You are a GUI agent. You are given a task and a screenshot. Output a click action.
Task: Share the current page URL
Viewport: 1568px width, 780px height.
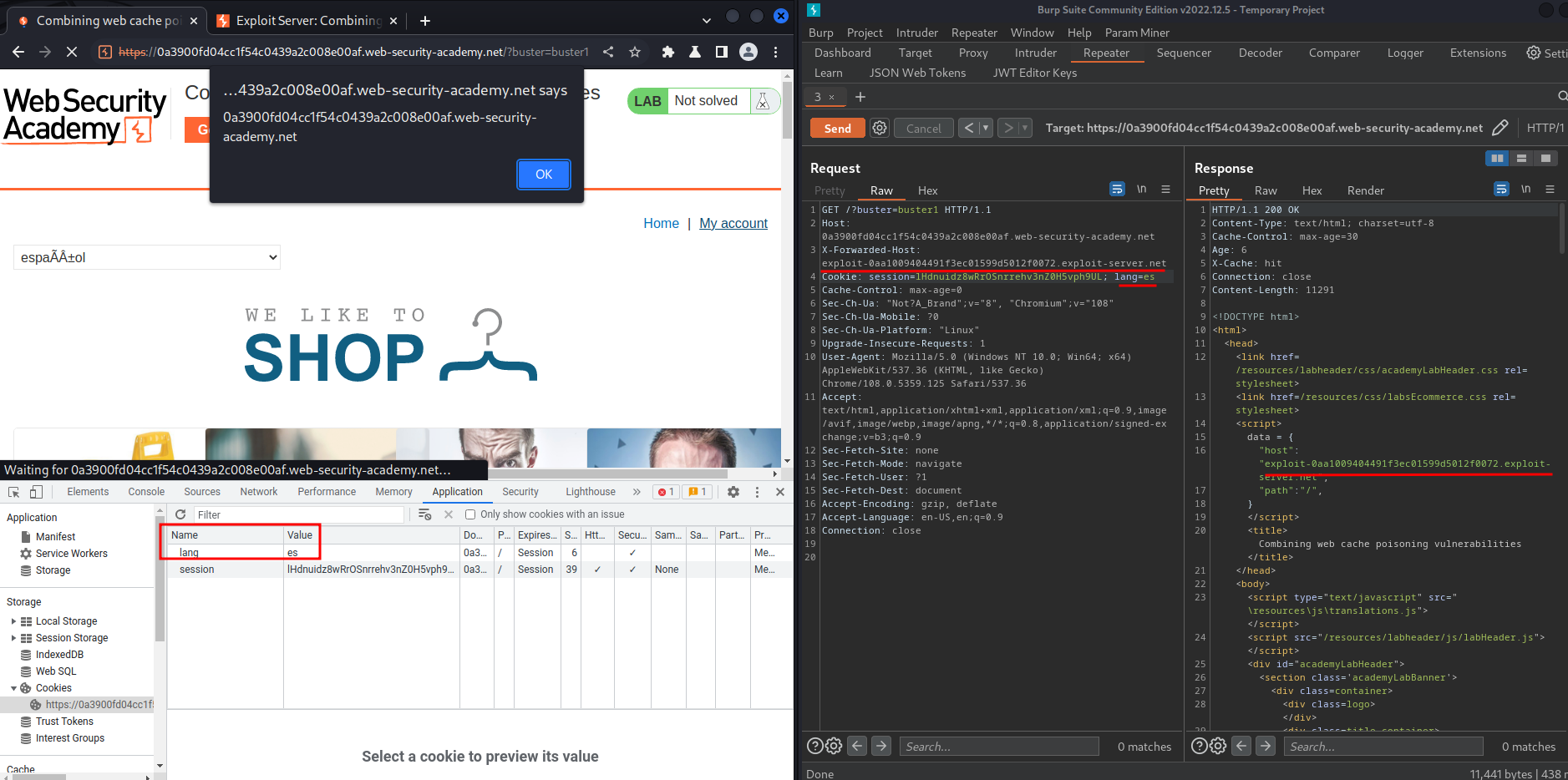tap(608, 52)
